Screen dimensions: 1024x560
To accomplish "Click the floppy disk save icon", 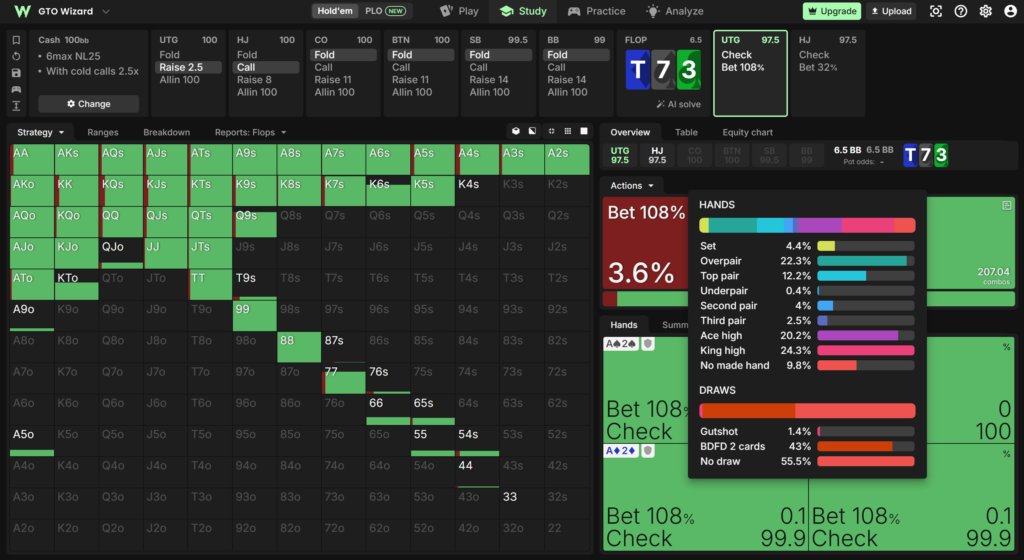I will point(16,73).
